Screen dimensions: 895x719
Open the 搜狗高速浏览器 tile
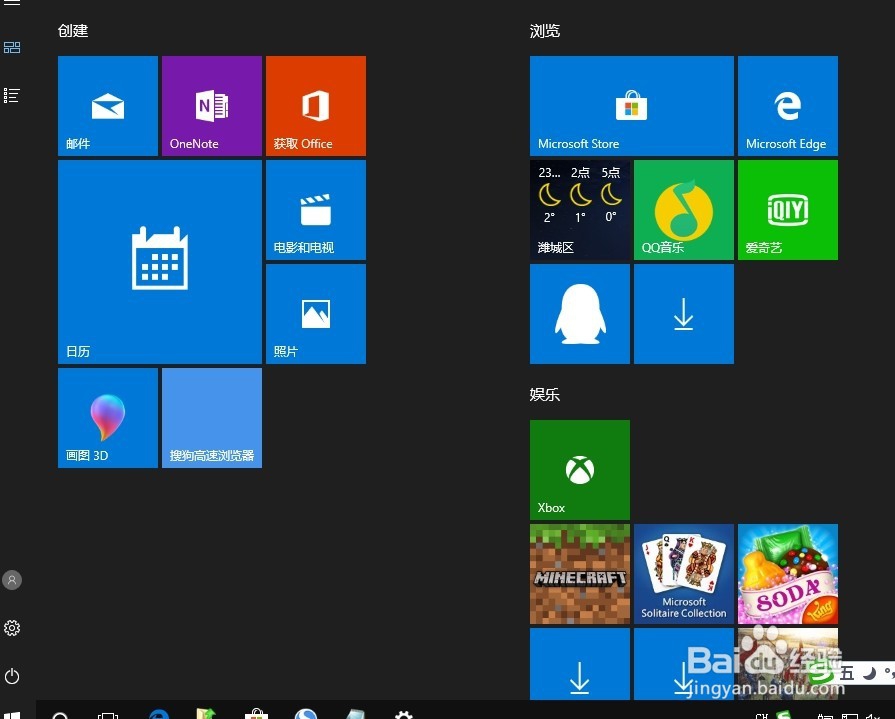212,418
